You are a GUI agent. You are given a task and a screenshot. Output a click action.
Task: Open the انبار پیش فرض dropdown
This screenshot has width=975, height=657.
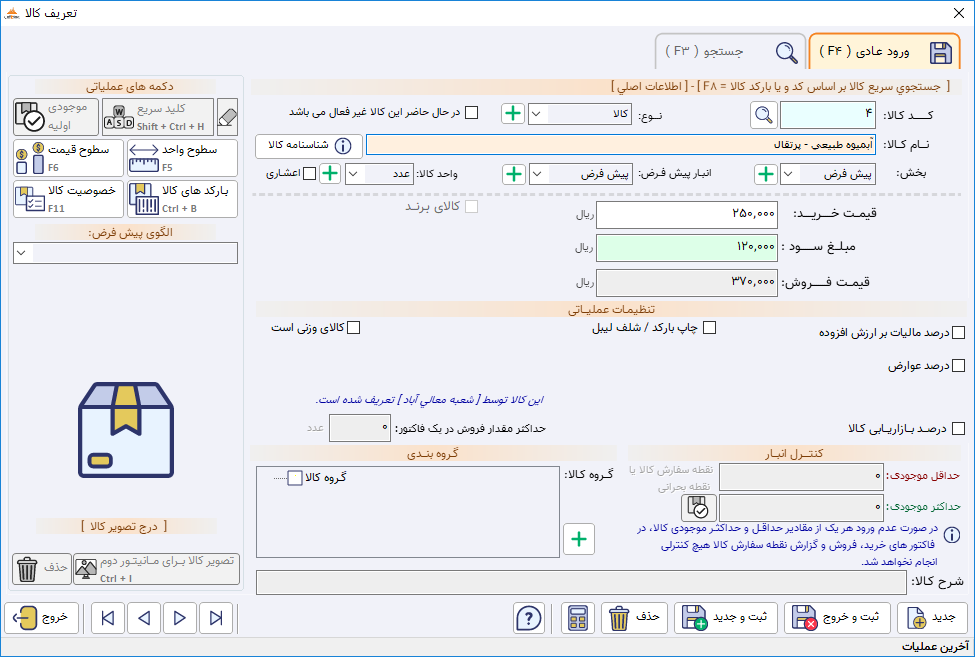(537, 175)
